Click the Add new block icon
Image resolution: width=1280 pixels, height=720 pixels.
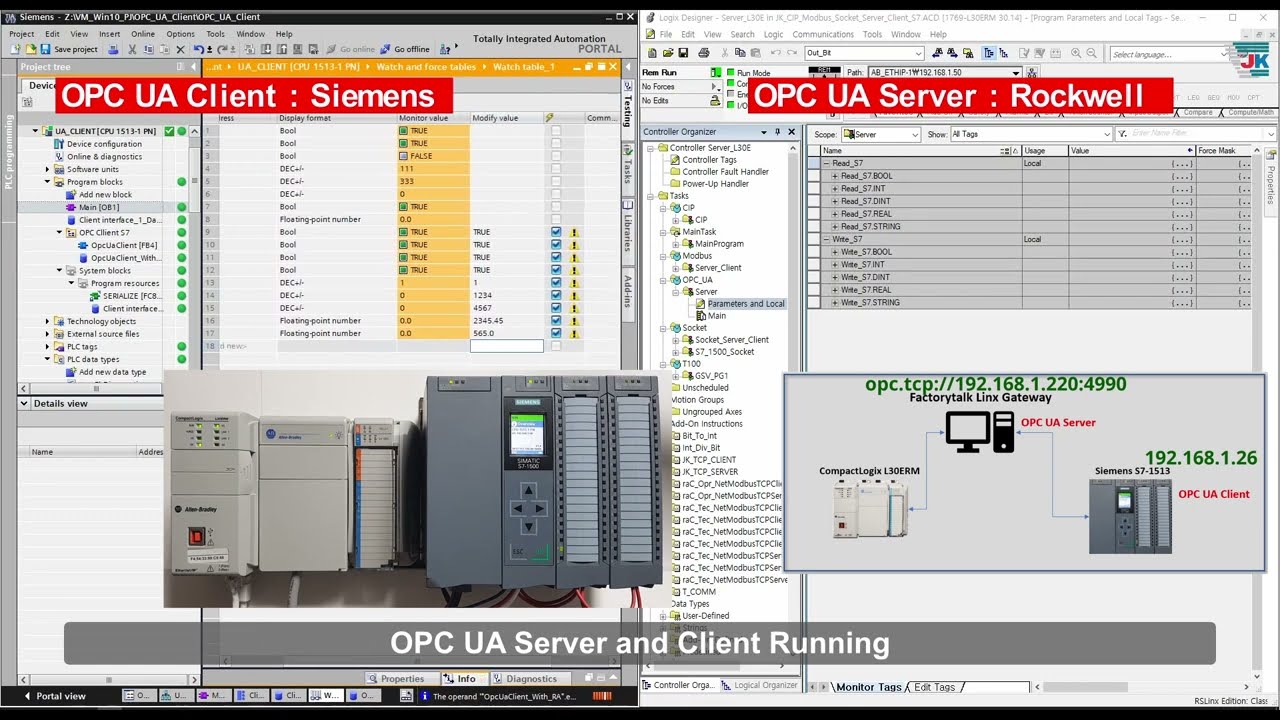point(71,195)
